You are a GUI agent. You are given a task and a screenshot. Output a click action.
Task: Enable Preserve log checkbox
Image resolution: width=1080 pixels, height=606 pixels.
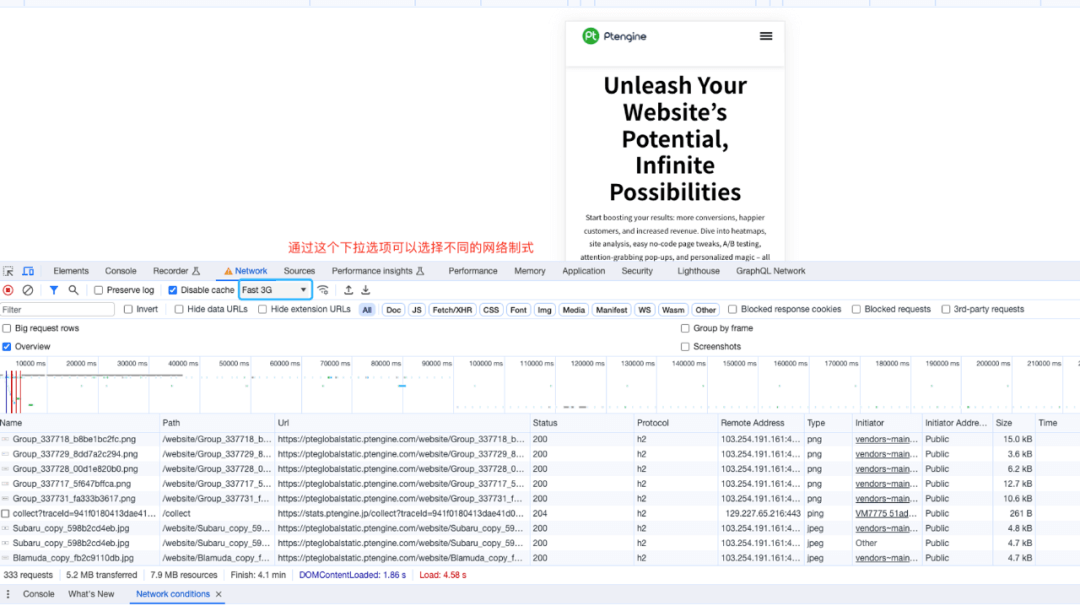point(99,290)
